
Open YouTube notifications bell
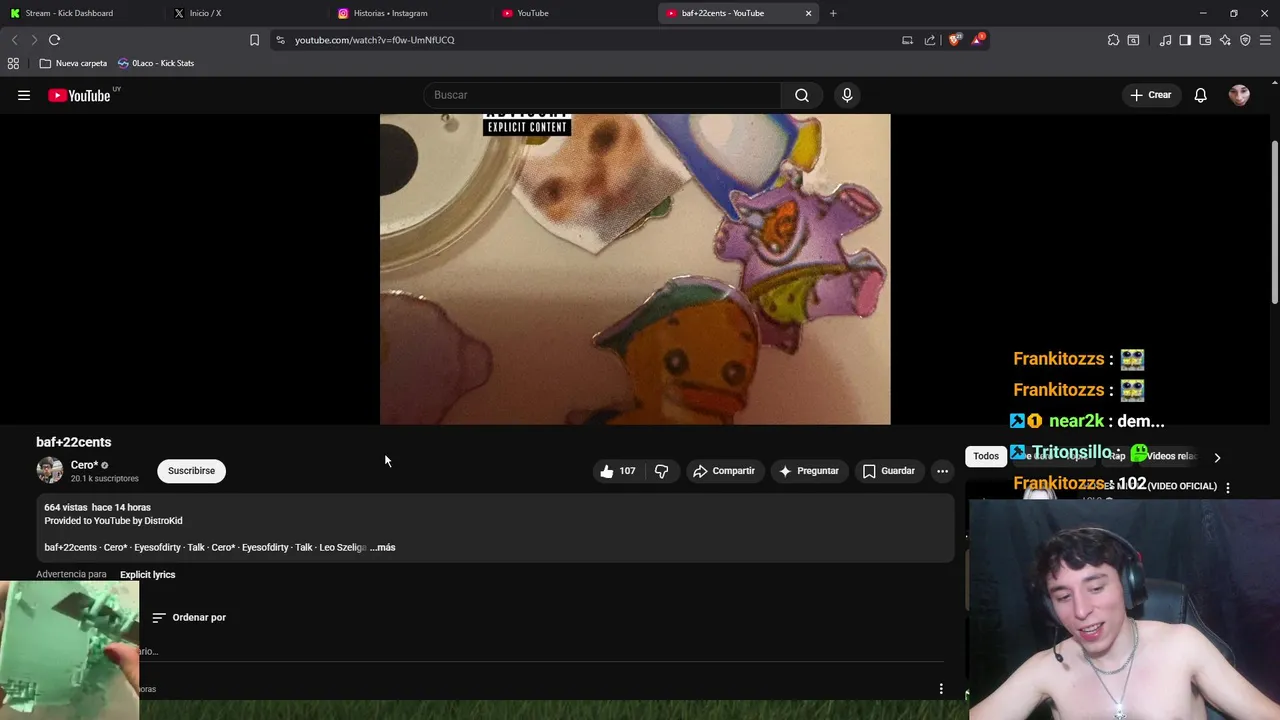point(1200,95)
